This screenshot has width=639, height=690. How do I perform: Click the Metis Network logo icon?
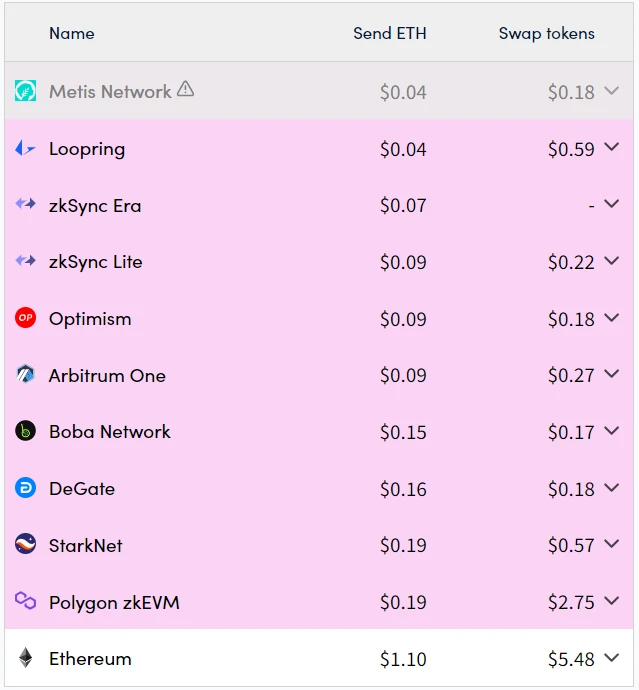[25, 91]
